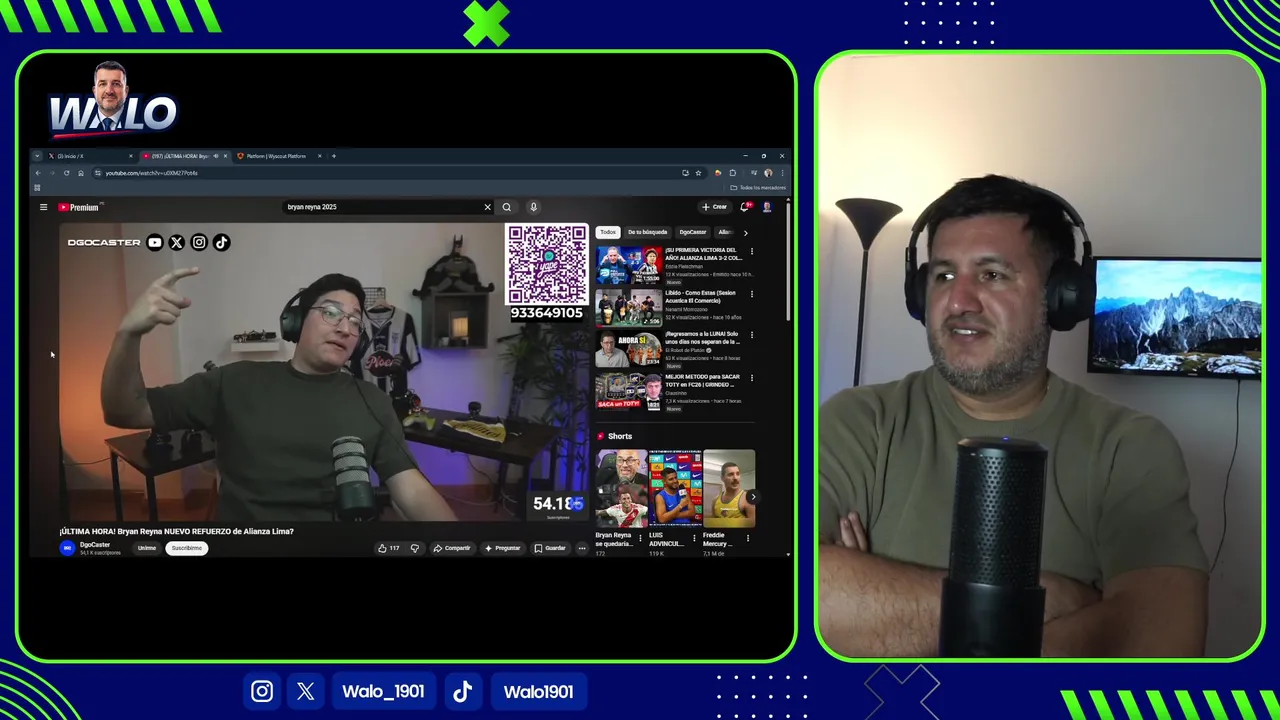Go to the browser home page

coord(81,173)
